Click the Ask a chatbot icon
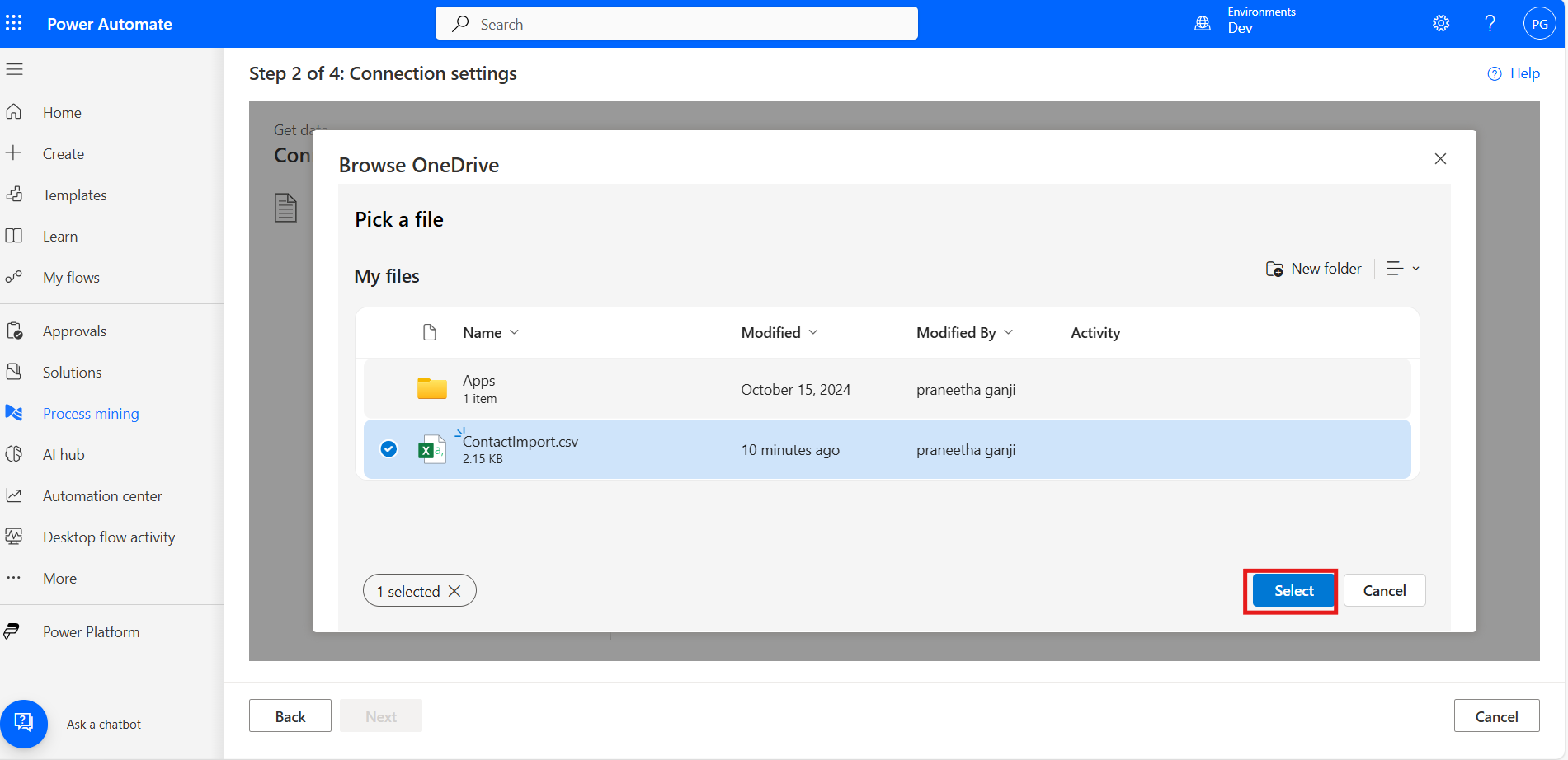1568x760 pixels. [x=24, y=723]
